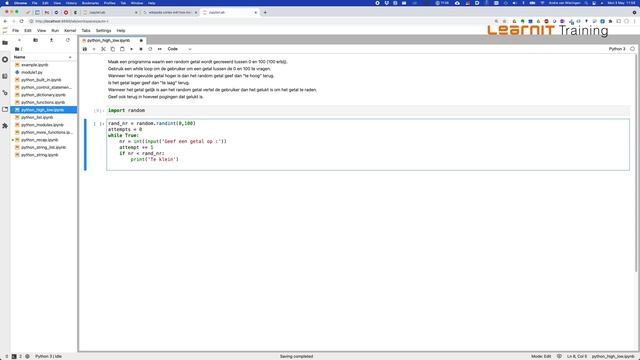Viewport: 640px width, 360px height.
Task: Open the Kernel menu
Action: coord(70,31)
